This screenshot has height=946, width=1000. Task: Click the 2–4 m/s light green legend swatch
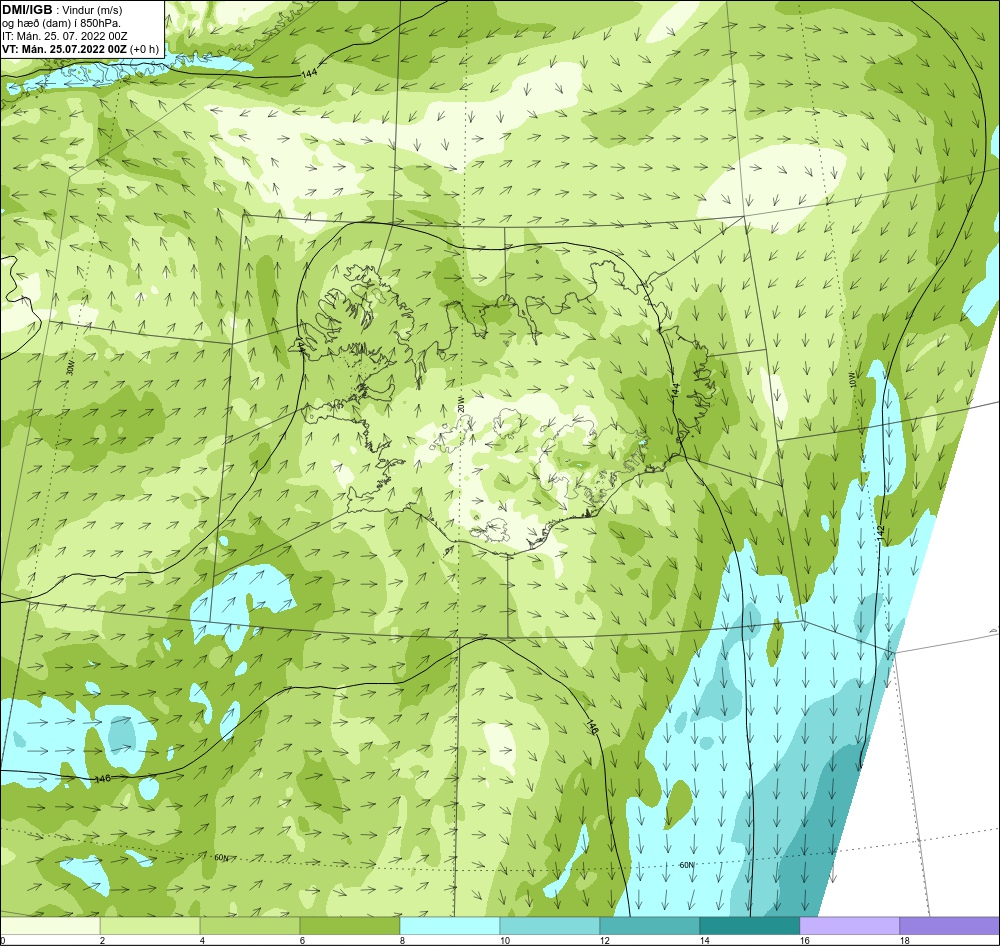[x=151, y=926]
